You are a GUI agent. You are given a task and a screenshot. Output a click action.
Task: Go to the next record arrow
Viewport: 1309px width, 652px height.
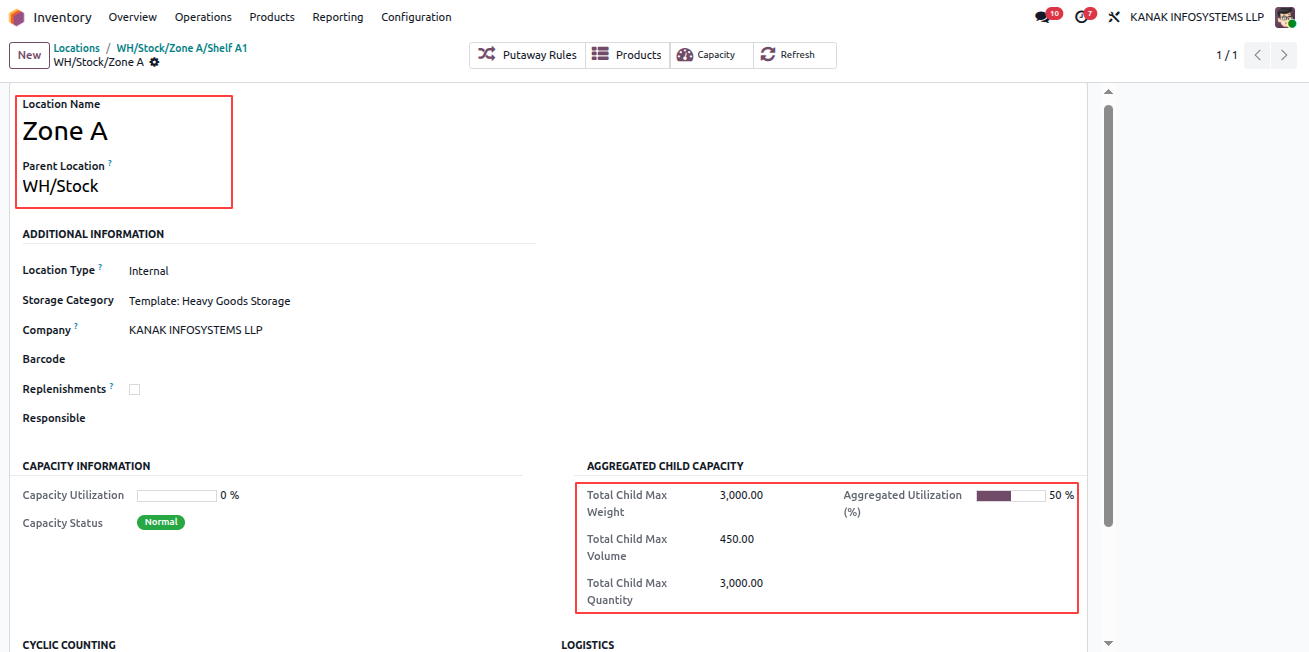tap(1284, 55)
